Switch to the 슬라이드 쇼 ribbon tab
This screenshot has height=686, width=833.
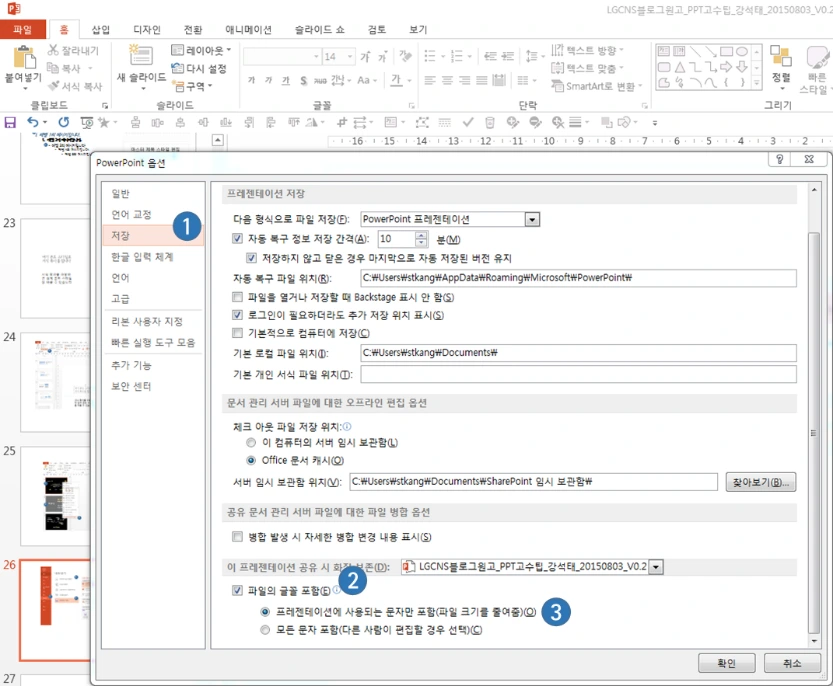tap(319, 29)
